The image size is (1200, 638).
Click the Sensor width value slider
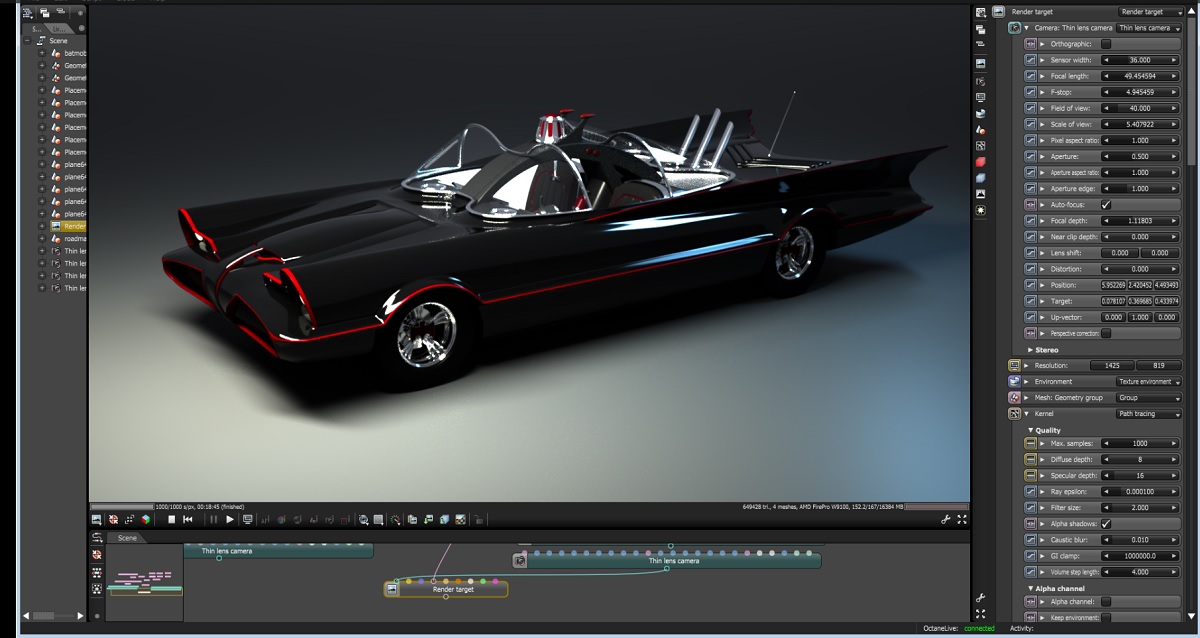pyautogui.click(x=1139, y=60)
